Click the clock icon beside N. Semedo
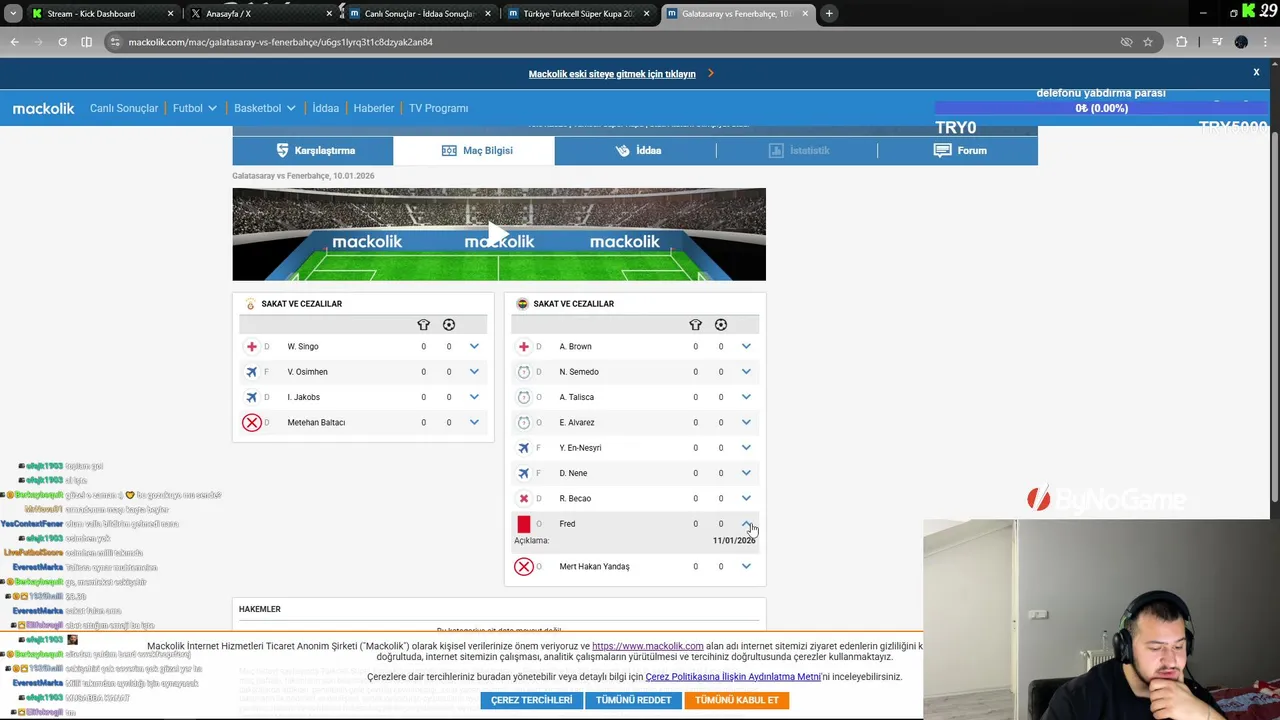This screenshot has width=1280, height=720. click(x=523, y=372)
